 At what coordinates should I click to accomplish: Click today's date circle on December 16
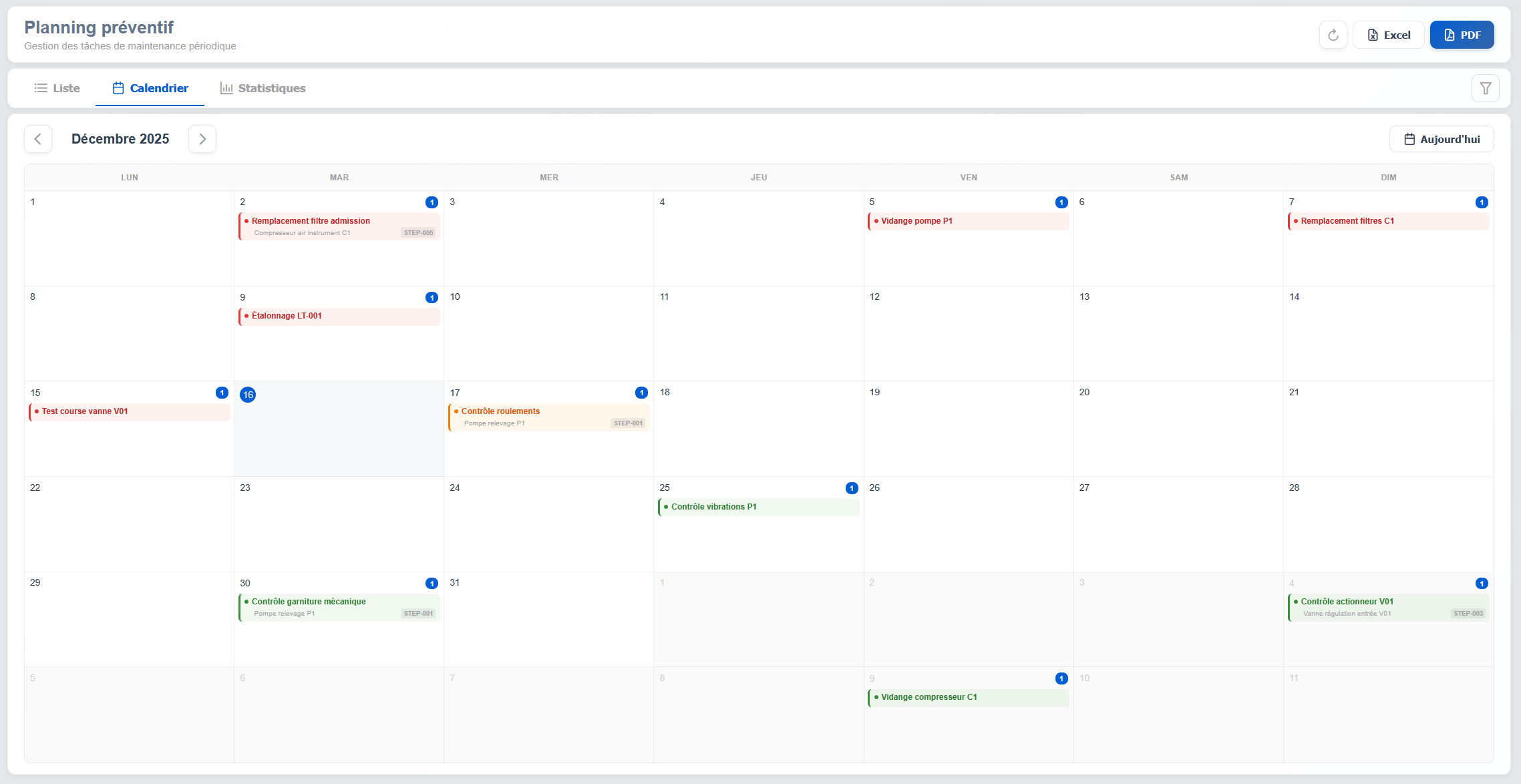pyautogui.click(x=248, y=395)
